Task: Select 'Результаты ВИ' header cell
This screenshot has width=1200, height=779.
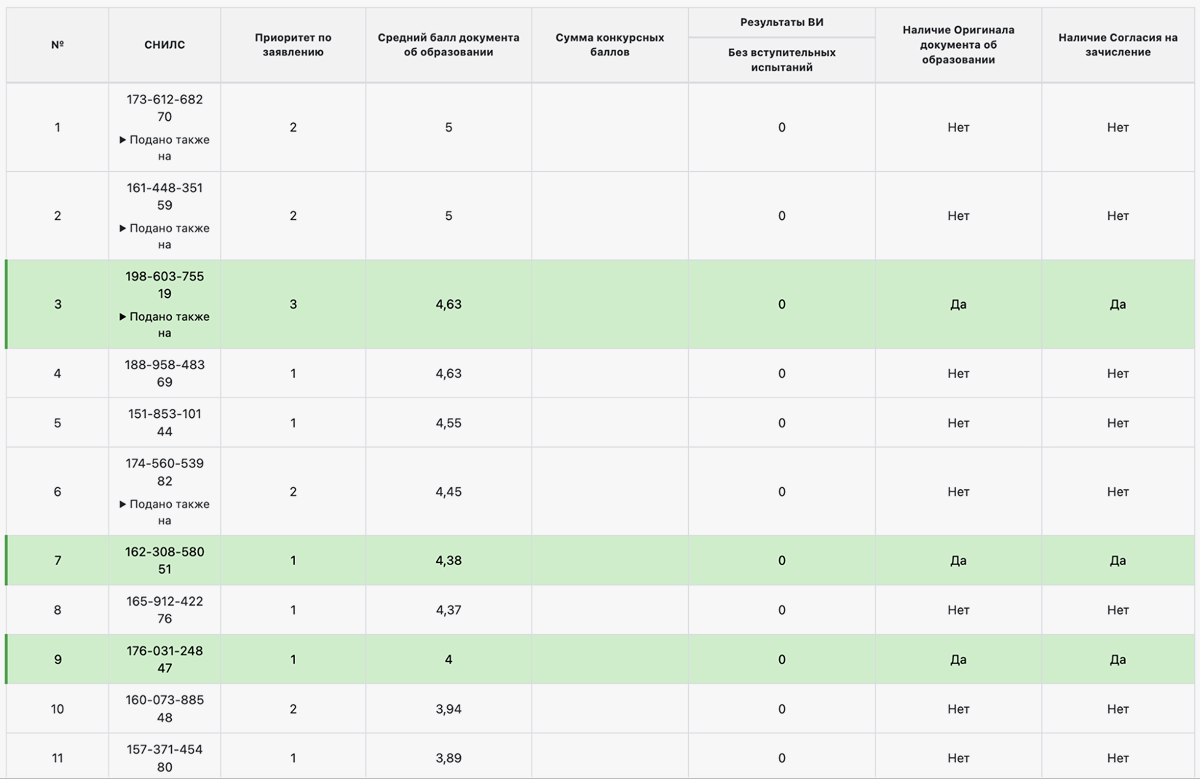Action: click(x=782, y=22)
